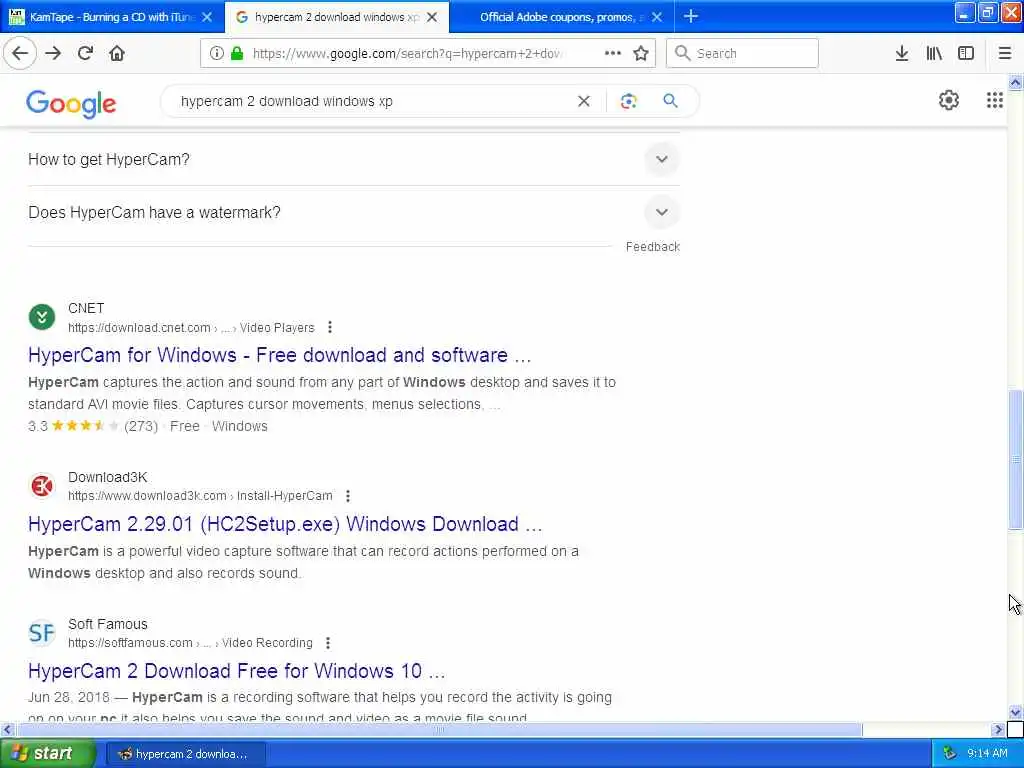Close the Google search results tab
The height and width of the screenshot is (768, 1024).
432,17
